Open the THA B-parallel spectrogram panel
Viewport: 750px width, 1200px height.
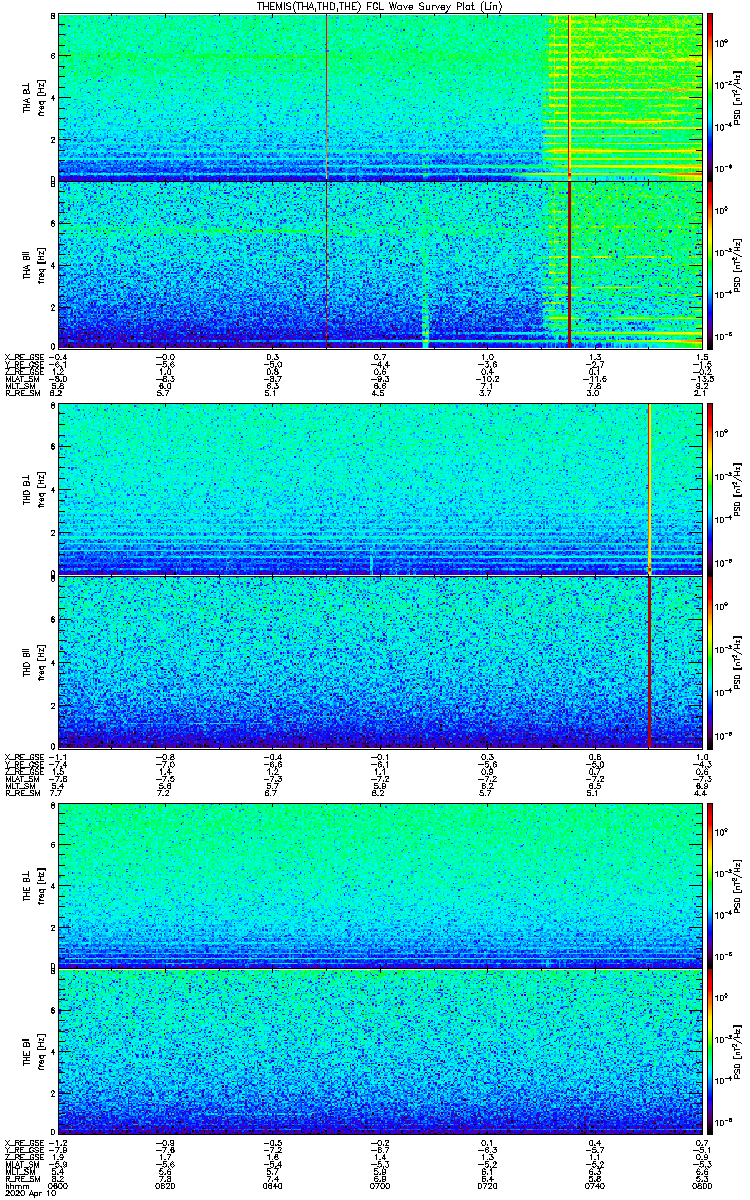click(x=379, y=264)
